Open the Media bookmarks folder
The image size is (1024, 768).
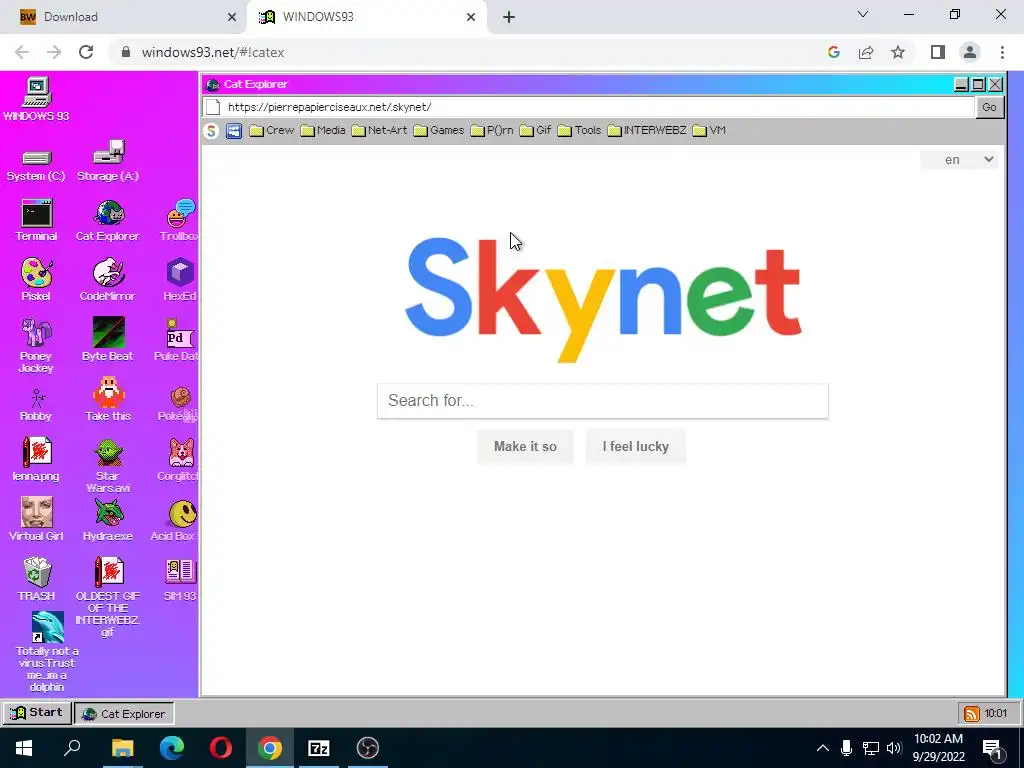(x=323, y=131)
